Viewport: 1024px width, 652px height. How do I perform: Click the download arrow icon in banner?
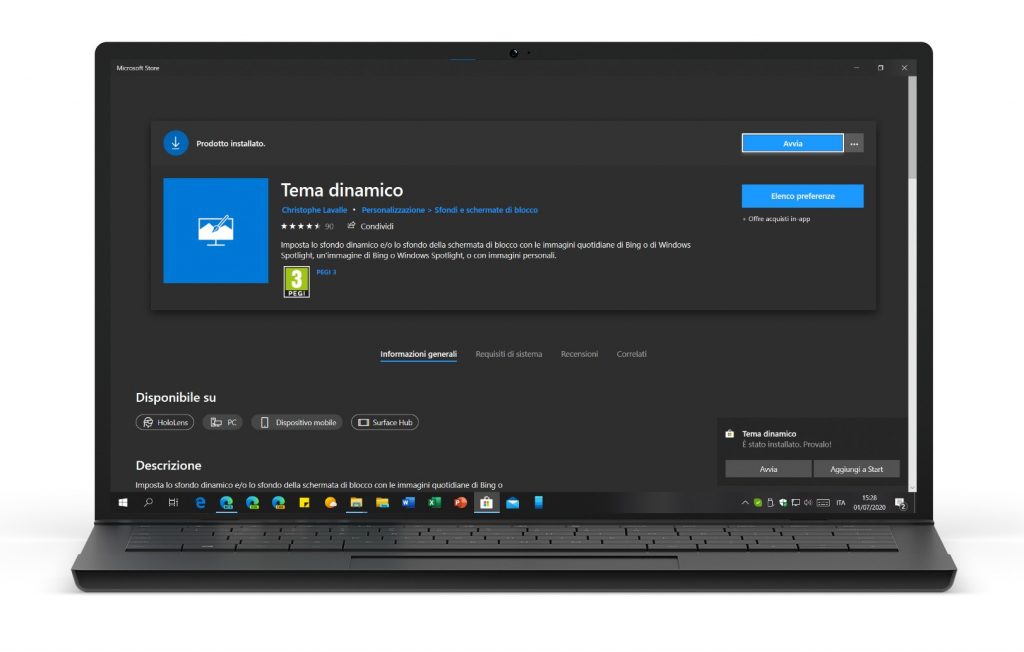(x=175, y=143)
